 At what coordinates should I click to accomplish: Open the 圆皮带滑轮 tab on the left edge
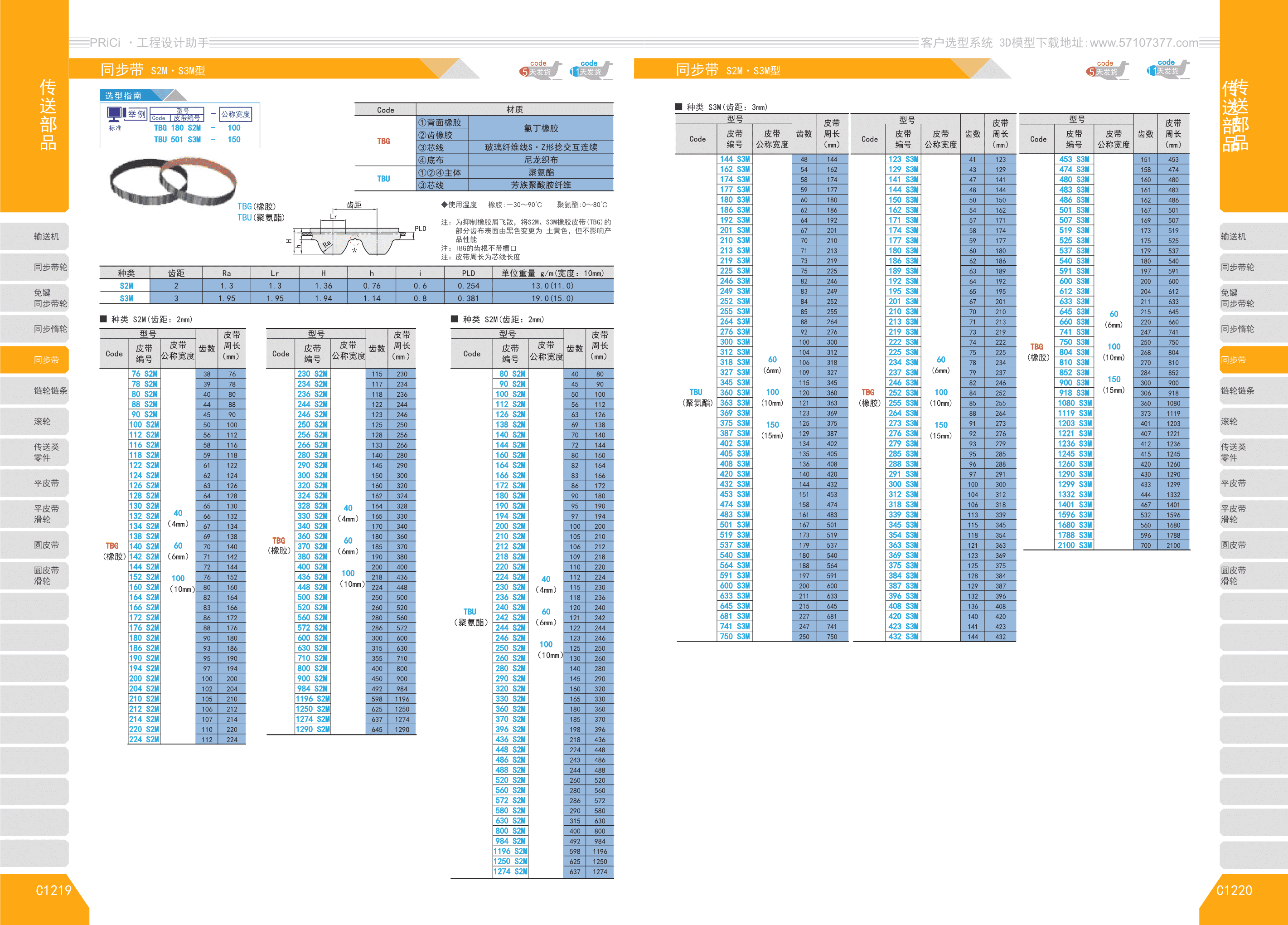tap(34, 575)
